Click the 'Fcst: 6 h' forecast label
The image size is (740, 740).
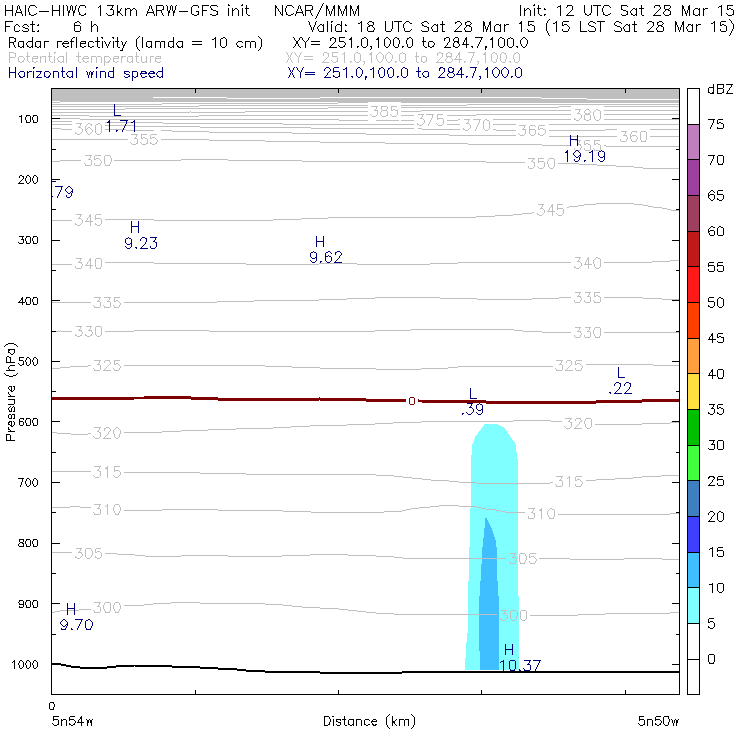[51, 27]
